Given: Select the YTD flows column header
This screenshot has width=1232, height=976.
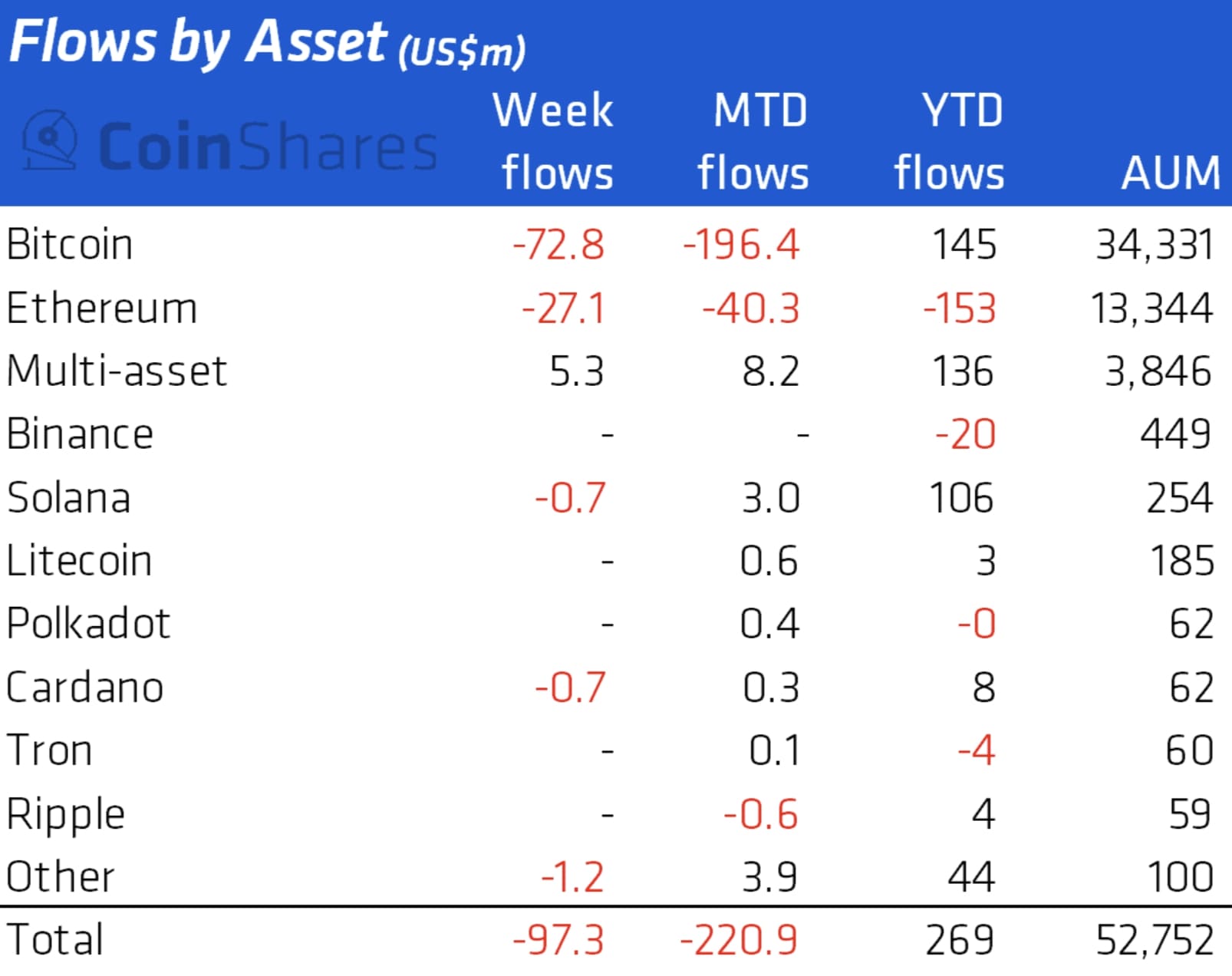Looking at the screenshot, I should [950, 141].
